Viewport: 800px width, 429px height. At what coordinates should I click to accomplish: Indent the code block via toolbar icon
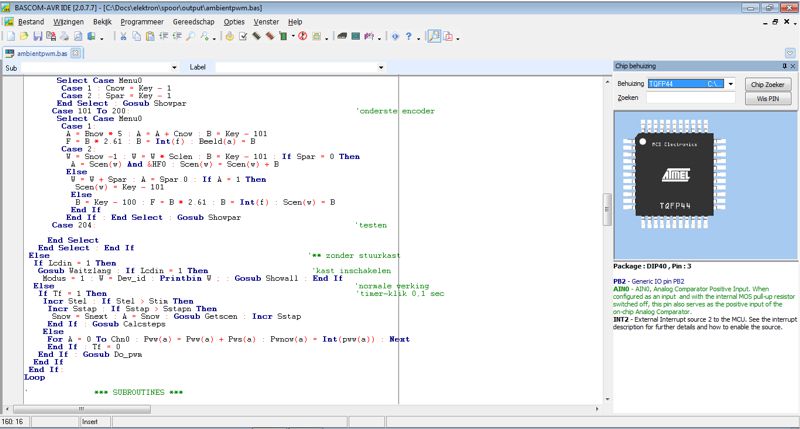pyautogui.click(x=163, y=36)
